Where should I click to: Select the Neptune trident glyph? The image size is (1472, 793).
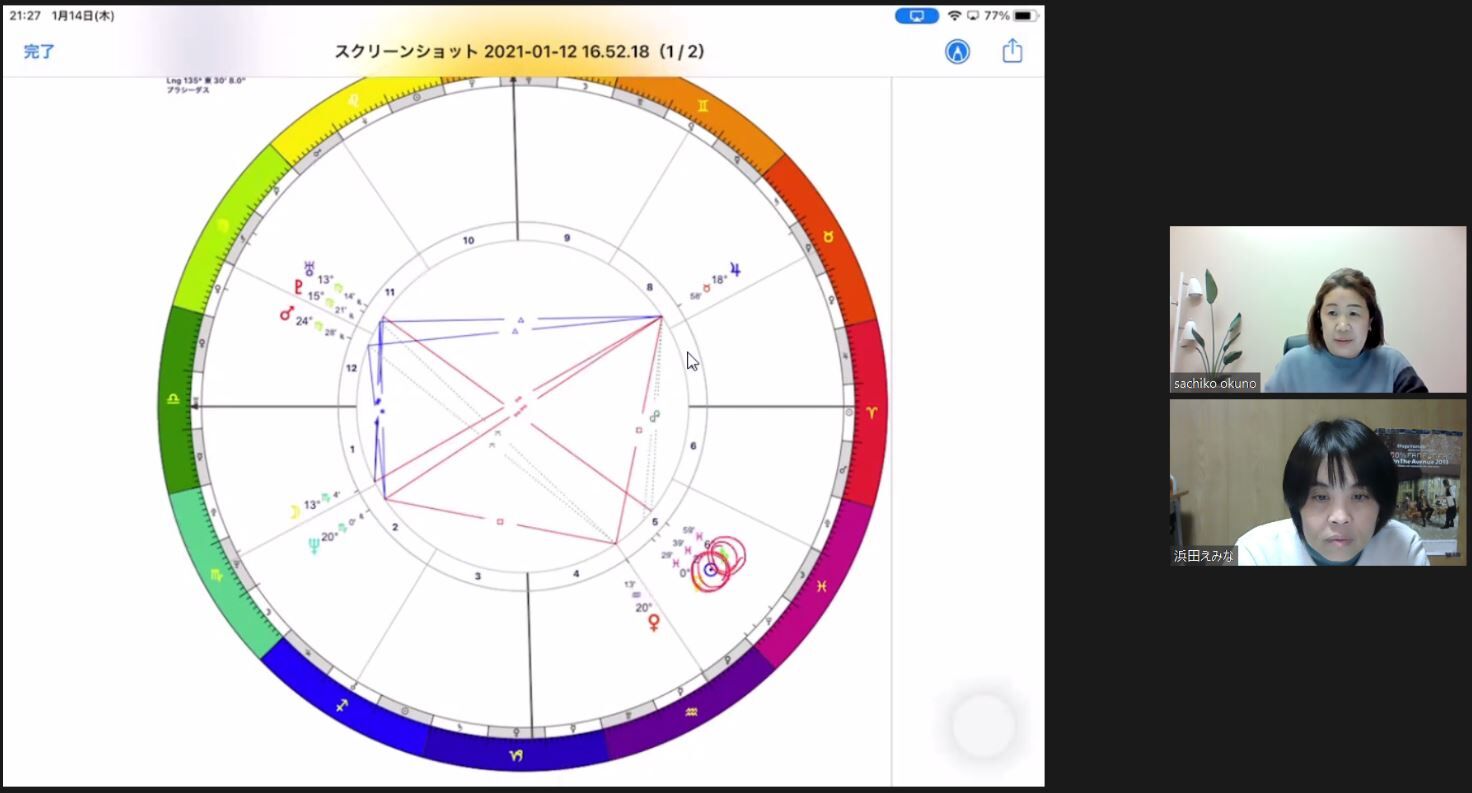(313, 545)
